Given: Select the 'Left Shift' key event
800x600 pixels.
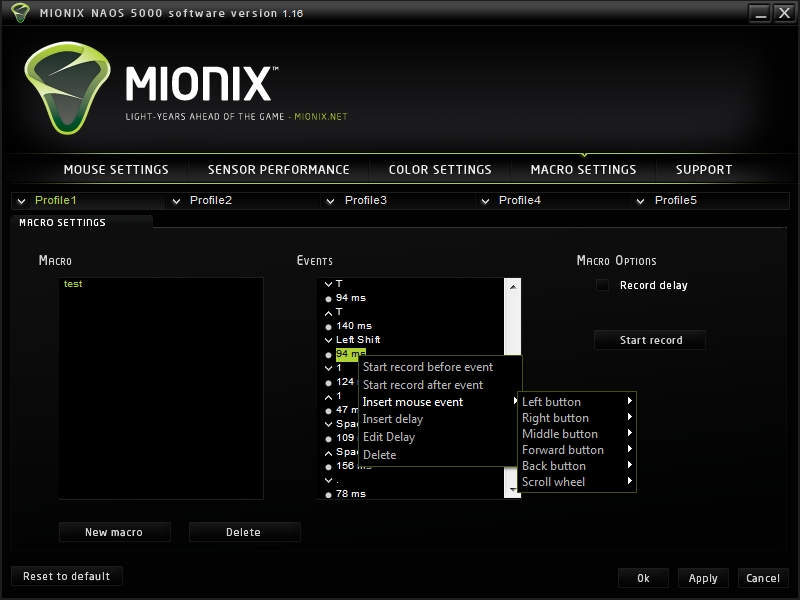Looking at the screenshot, I should click(x=358, y=339).
